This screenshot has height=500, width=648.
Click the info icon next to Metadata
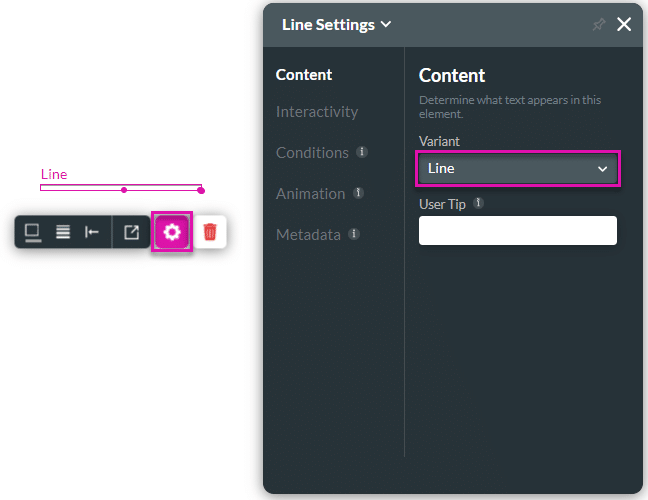[354, 234]
